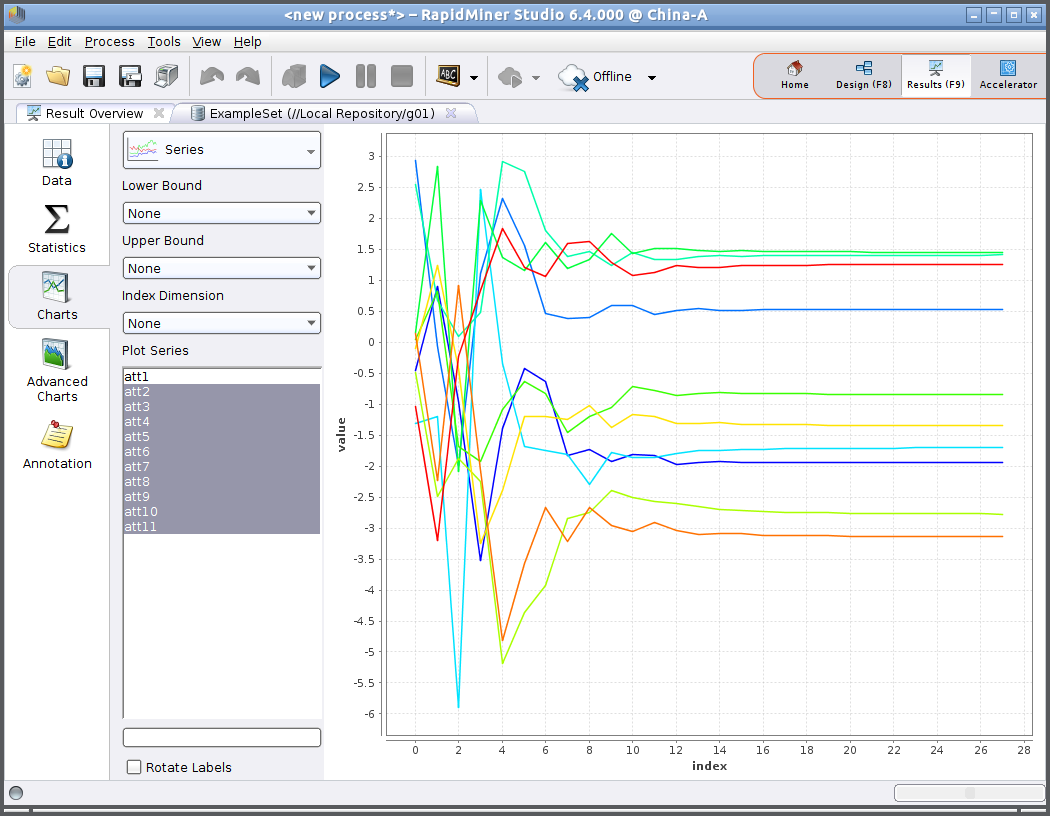Open a process with the folder icon
Image resolution: width=1050 pixels, height=816 pixels.
pos(58,76)
